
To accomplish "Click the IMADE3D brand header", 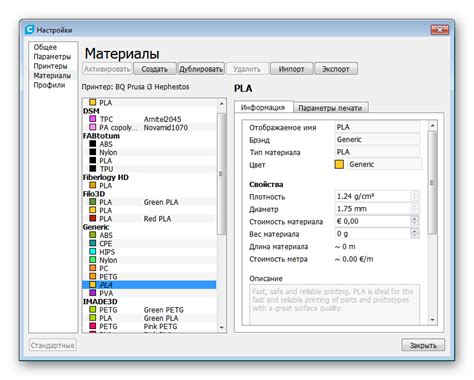I will click(100, 301).
